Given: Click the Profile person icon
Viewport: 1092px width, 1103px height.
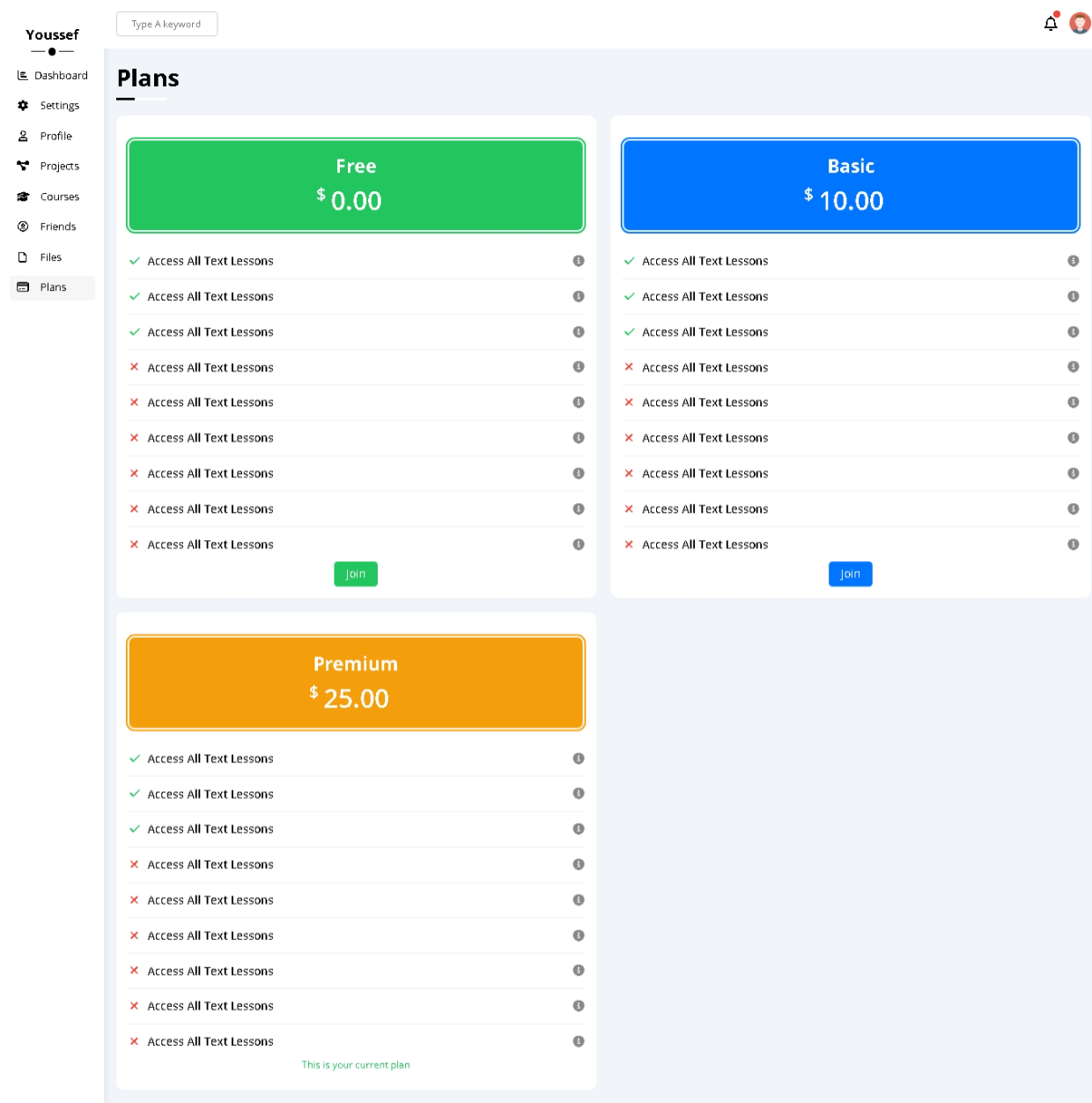Looking at the screenshot, I should (x=23, y=136).
